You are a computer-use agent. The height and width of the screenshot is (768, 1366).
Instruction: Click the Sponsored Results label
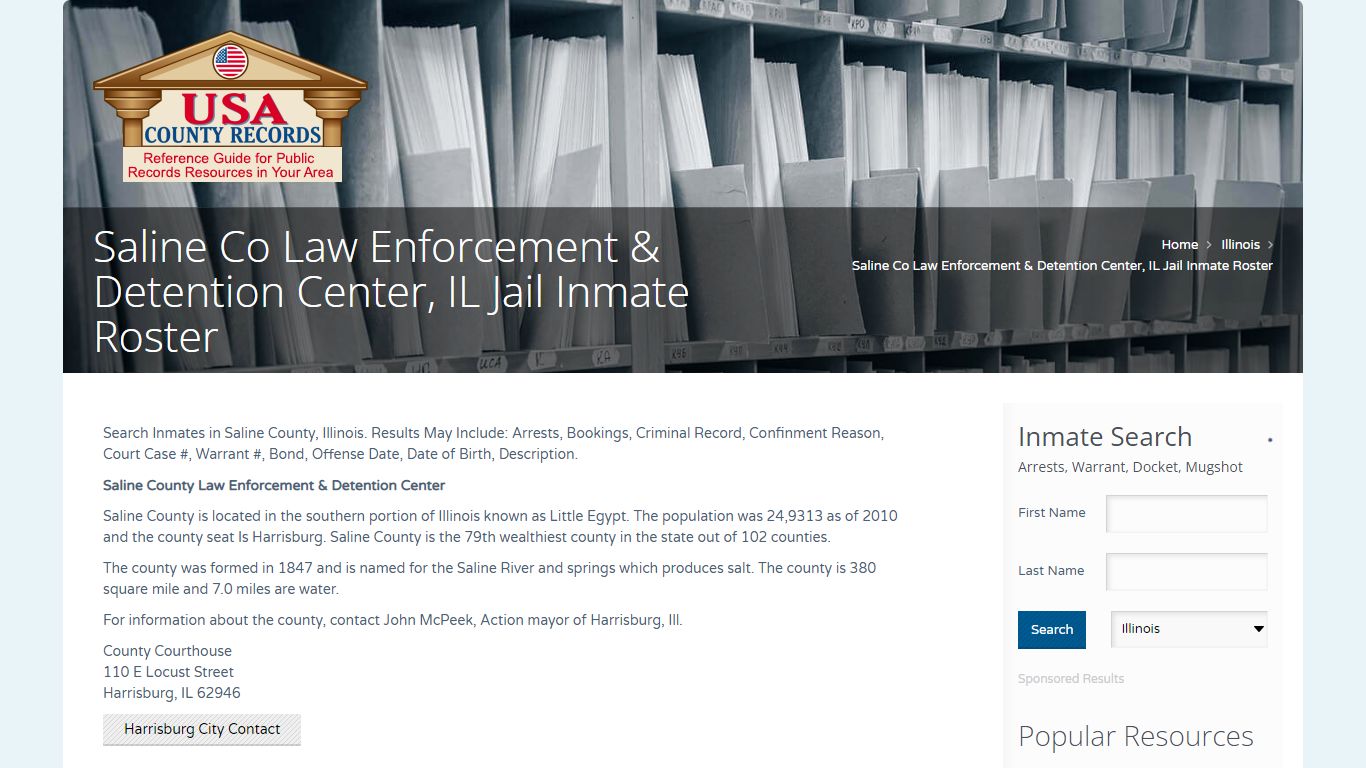pos(1071,679)
